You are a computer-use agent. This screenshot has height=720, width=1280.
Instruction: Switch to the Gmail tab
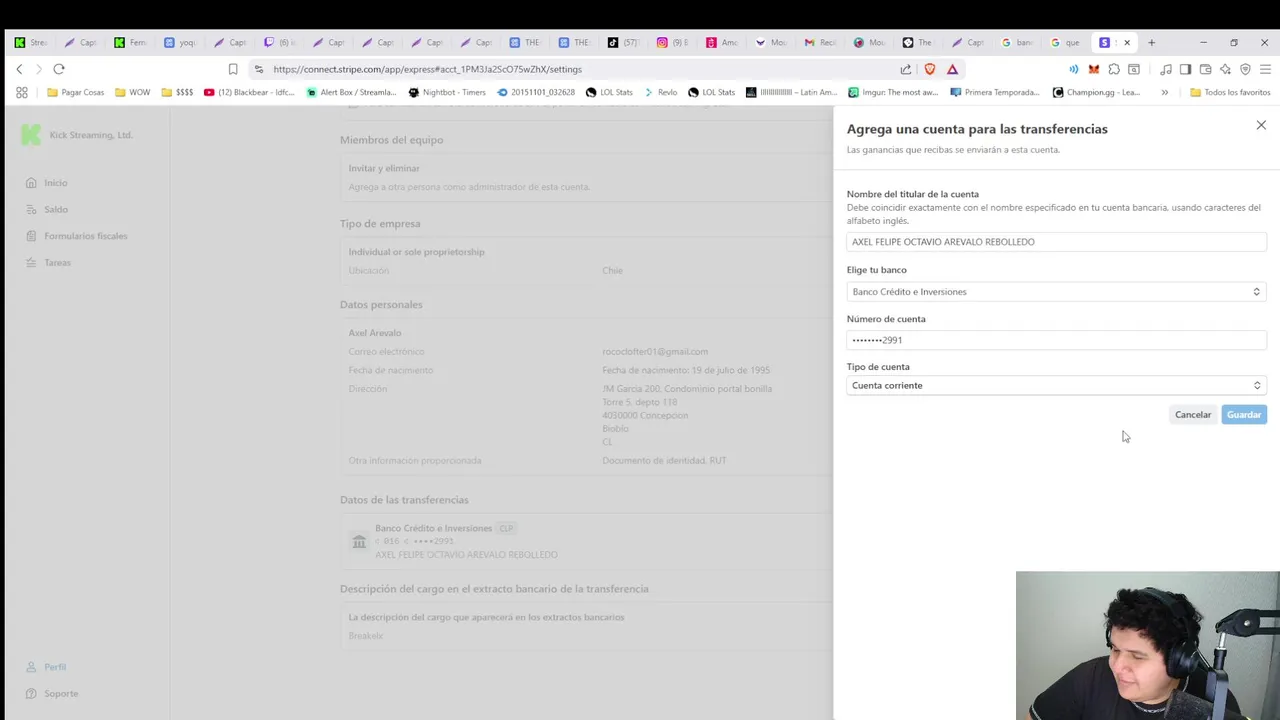pos(819,43)
